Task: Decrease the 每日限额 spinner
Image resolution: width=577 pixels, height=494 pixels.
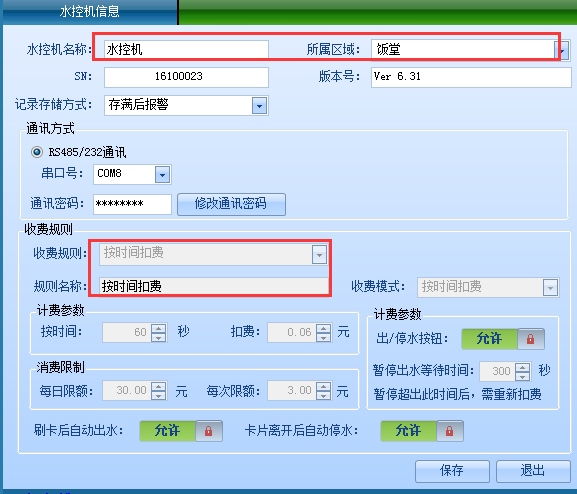Action: coord(158,395)
